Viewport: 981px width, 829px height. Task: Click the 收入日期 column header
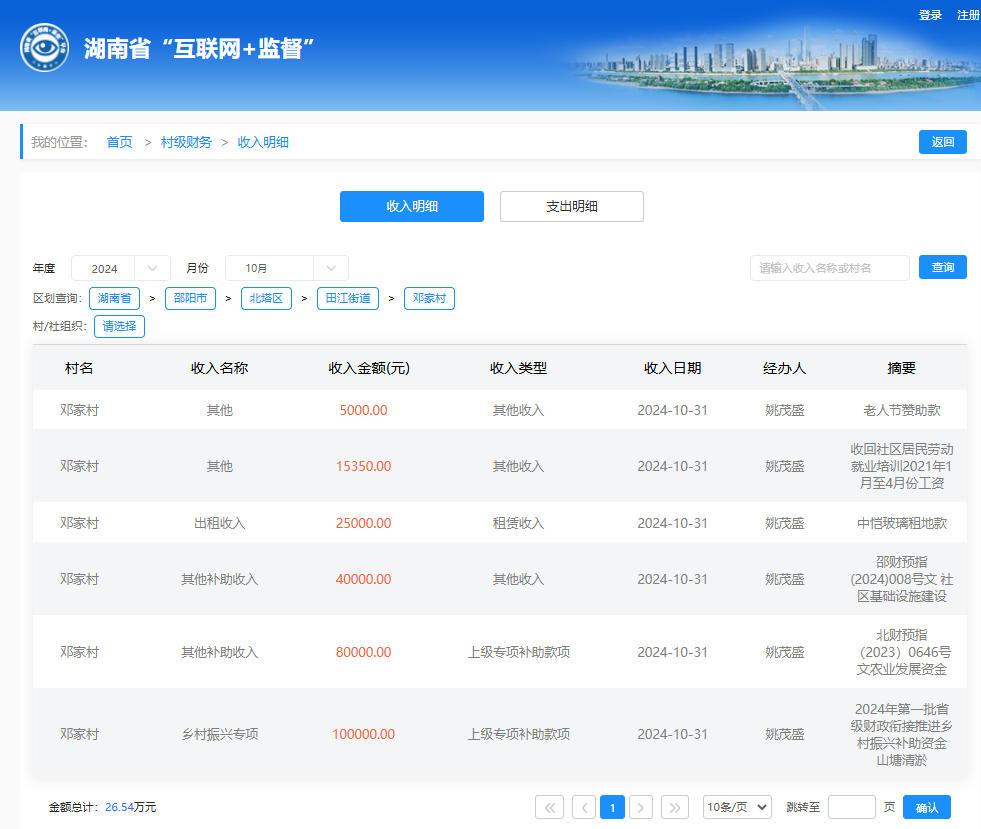tap(673, 368)
